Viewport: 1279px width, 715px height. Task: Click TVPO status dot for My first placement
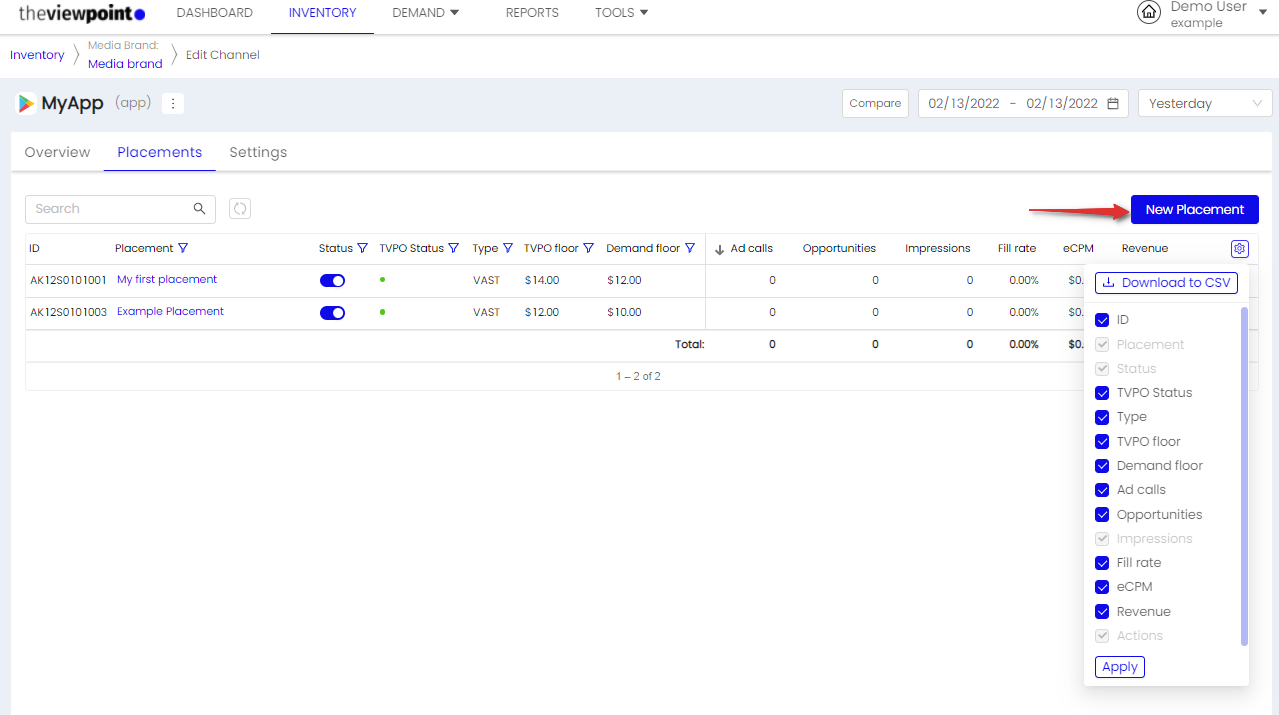pos(383,280)
